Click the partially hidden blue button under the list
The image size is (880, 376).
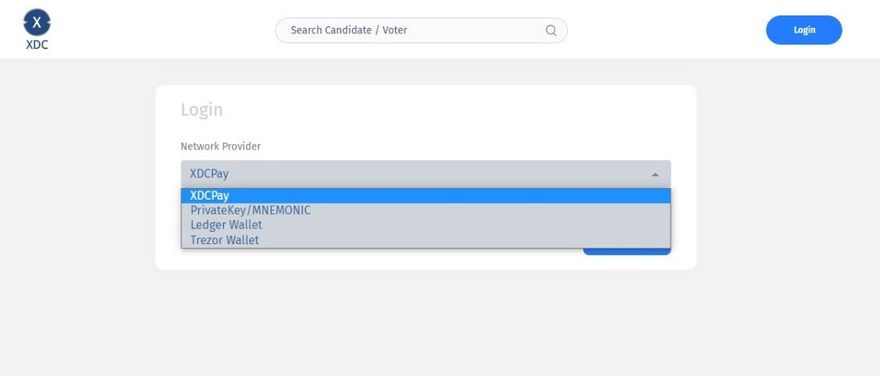626,251
